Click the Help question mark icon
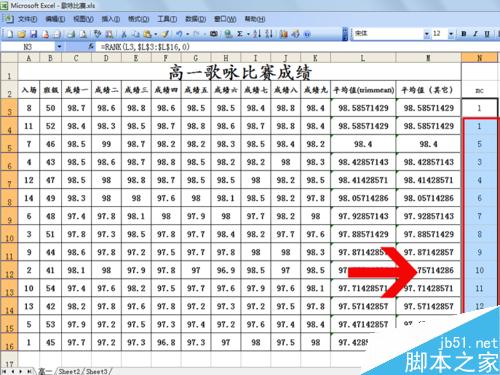 [x=307, y=34]
